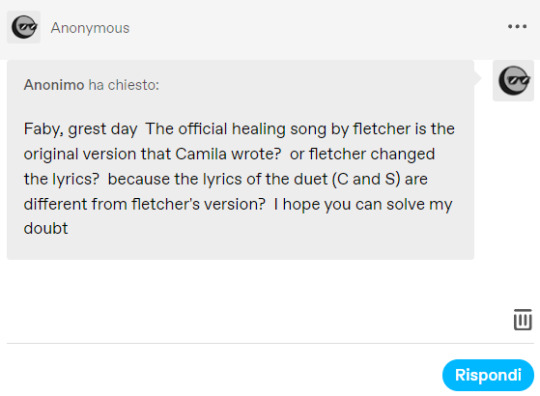
Task: Click the '(C and S)' text
Action: pyautogui.click(x=366, y=179)
